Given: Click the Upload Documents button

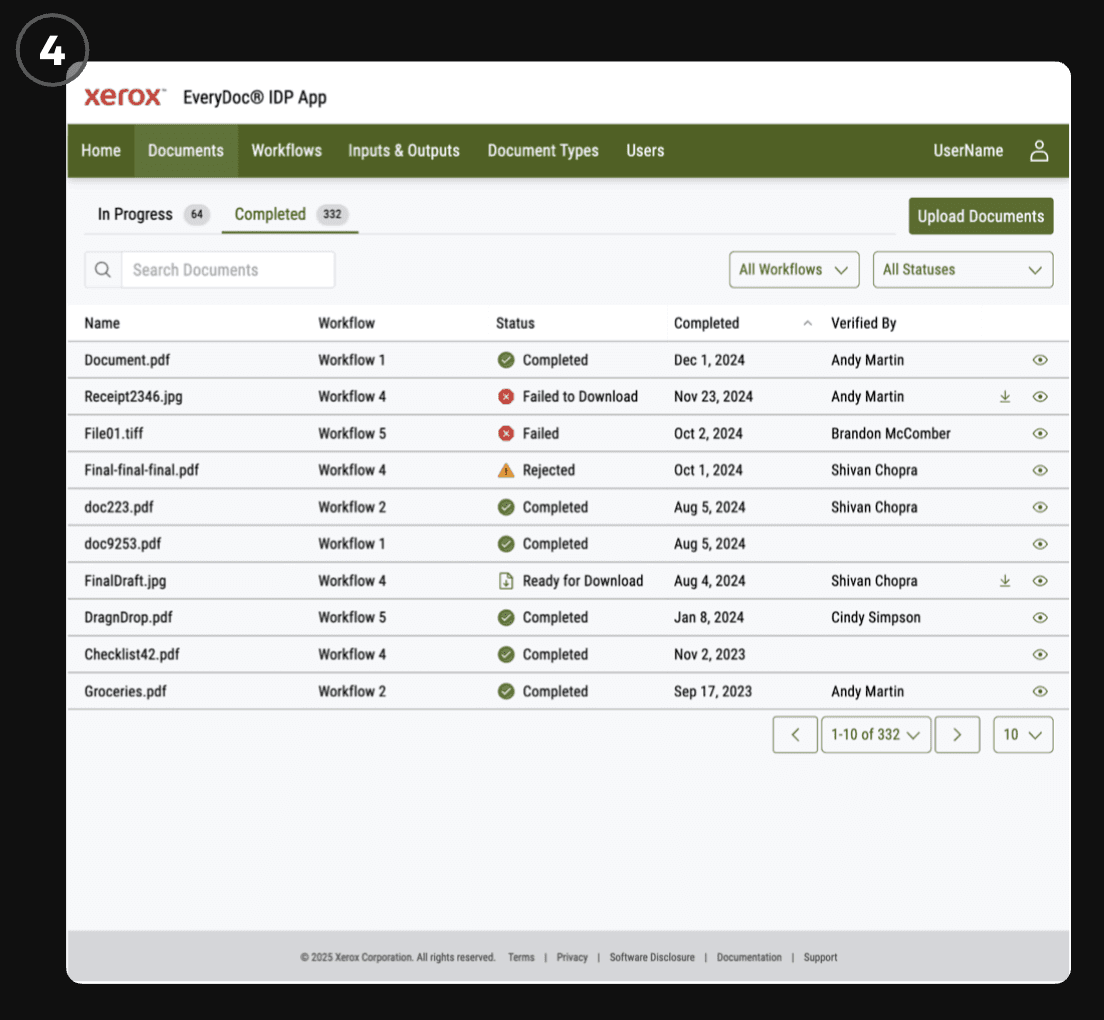Looking at the screenshot, I should click(x=981, y=216).
